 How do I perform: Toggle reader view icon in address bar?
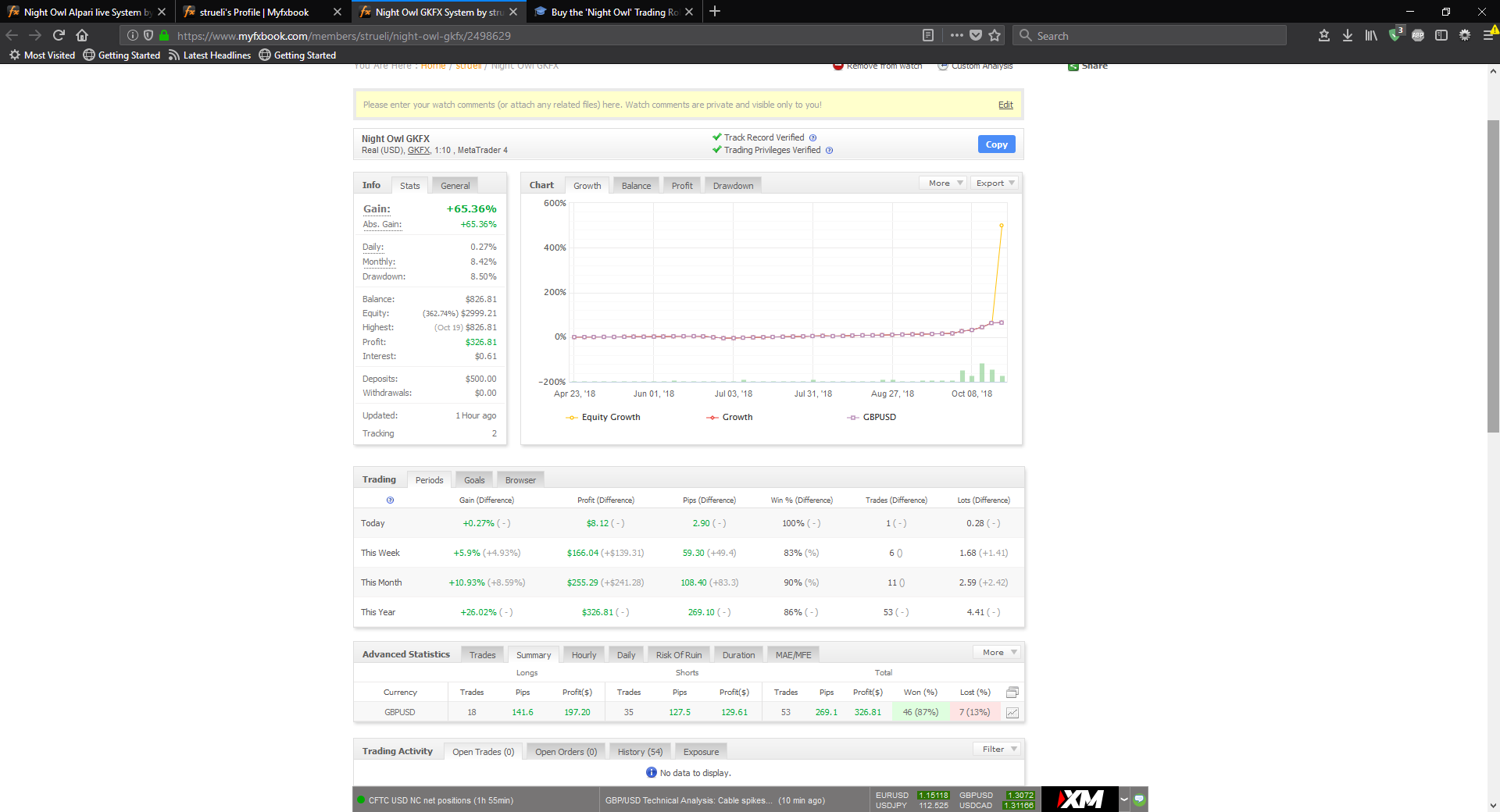928,35
